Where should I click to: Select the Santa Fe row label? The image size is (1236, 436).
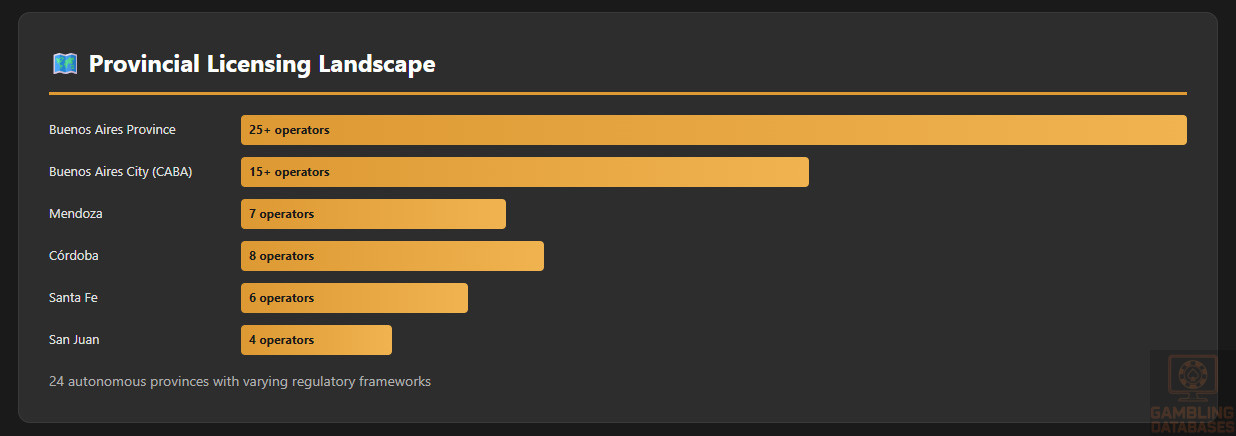tap(73, 298)
